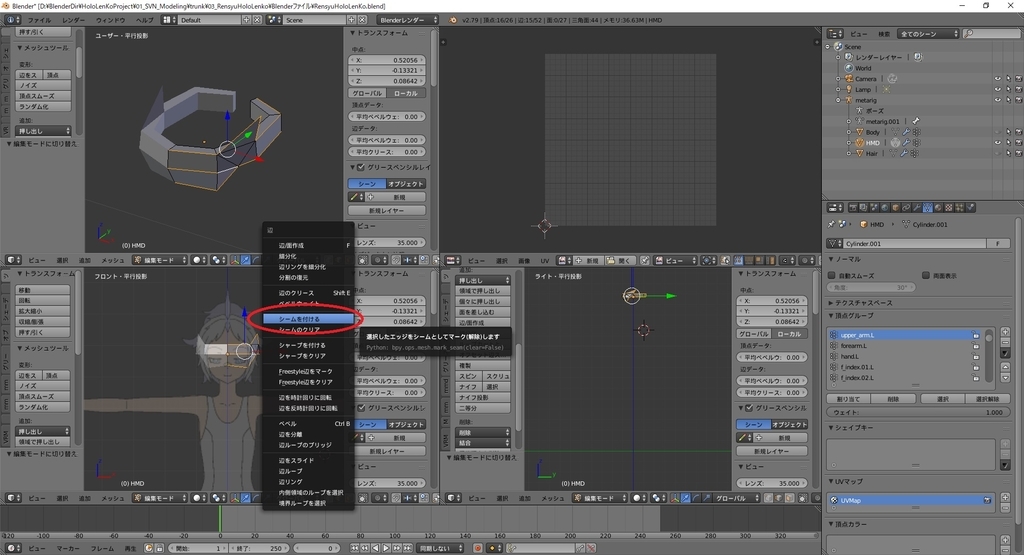Click the Lamp object icon in outliner
The height and width of the screenshot is (555, 1024).
tap(849, 89)
